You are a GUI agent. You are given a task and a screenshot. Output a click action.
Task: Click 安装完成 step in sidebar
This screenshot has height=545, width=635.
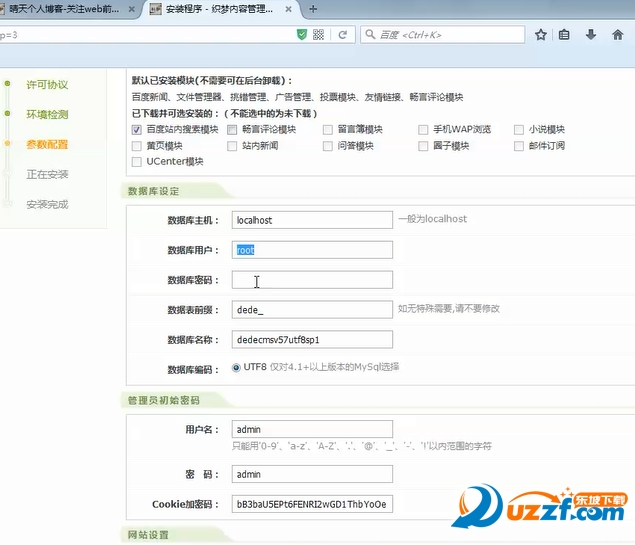click(x=47, y=204)
